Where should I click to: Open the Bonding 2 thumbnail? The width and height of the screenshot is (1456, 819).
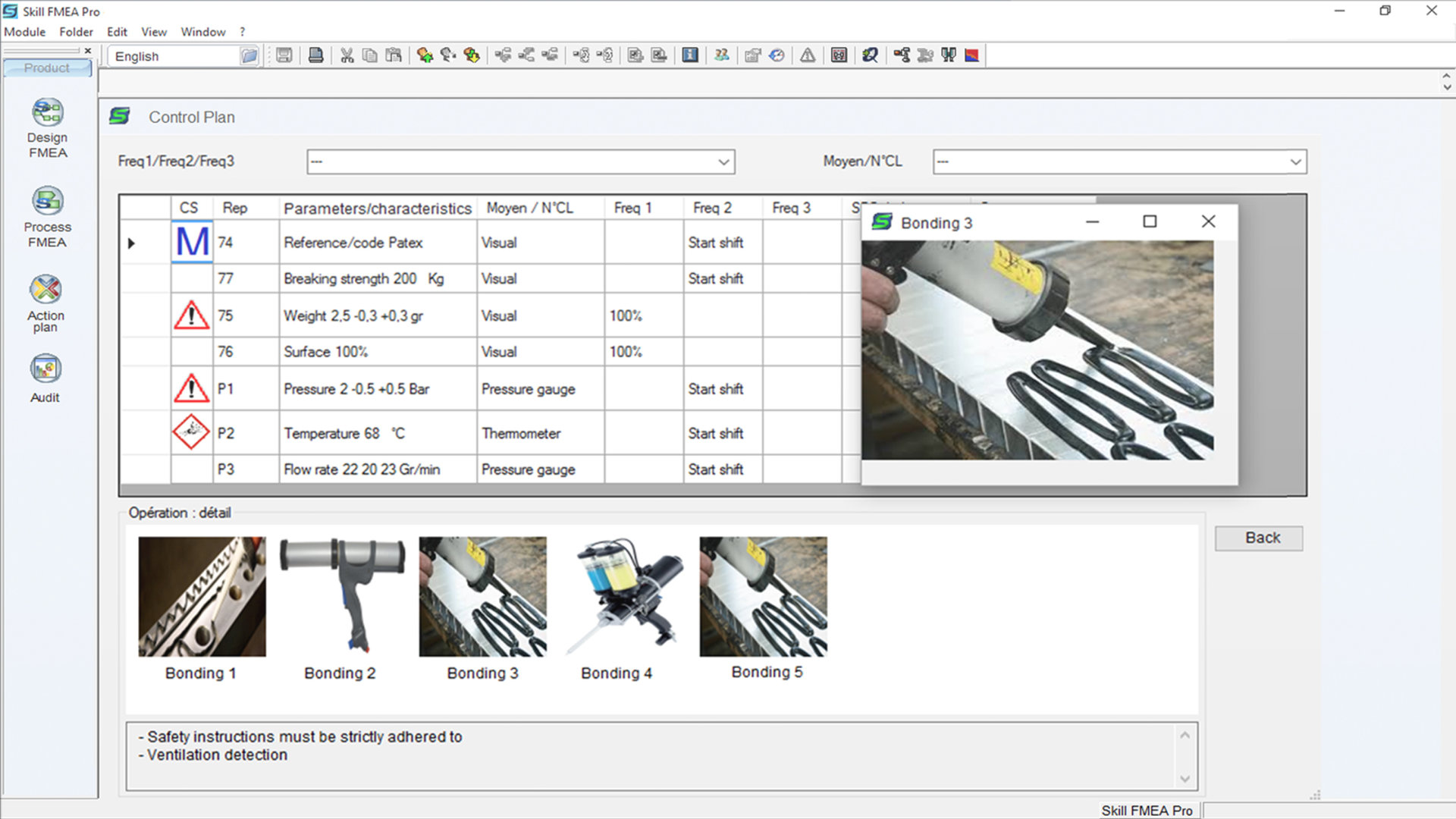pyautogui.click(x=341, y=596)
